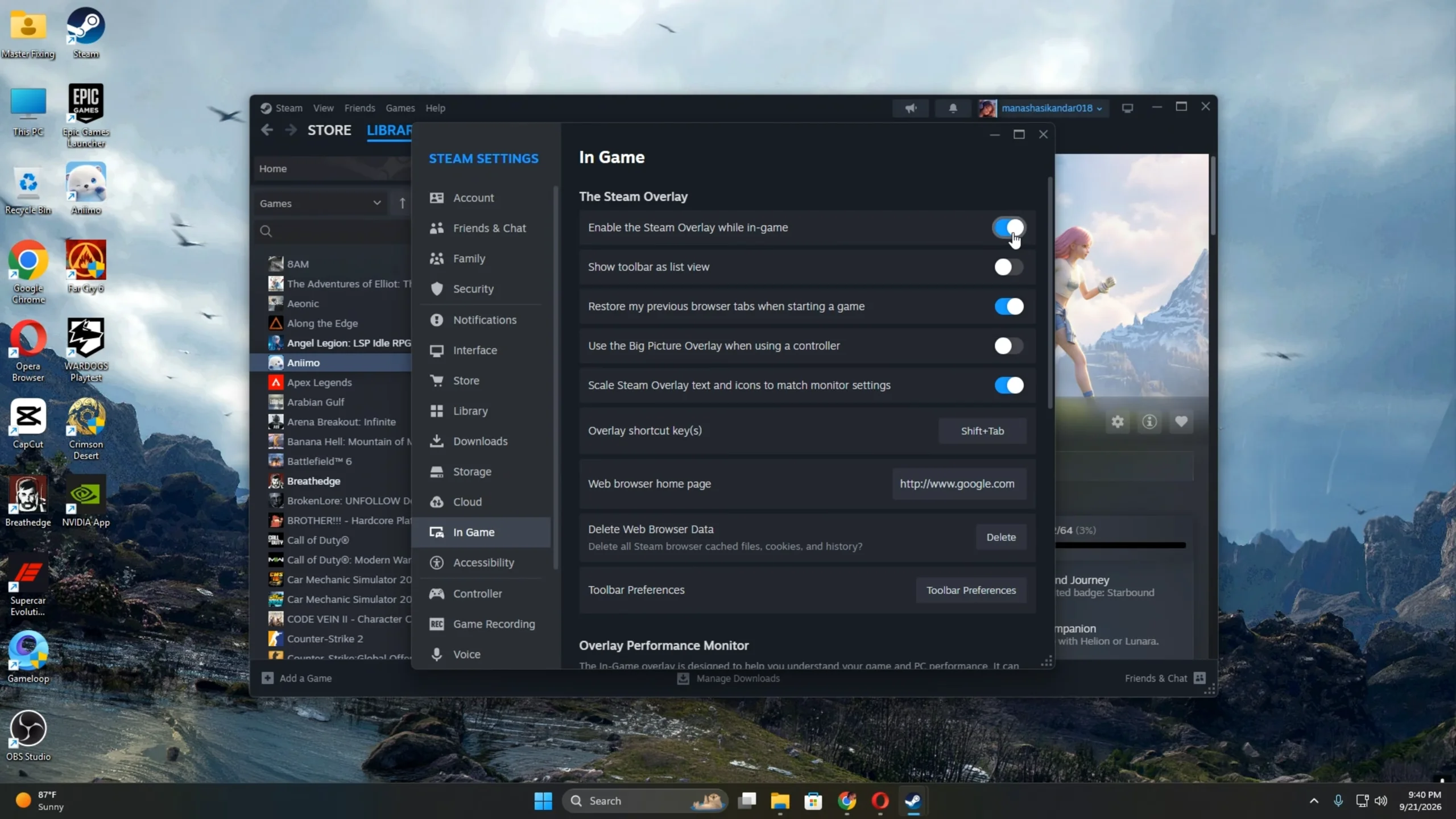Go forward with Steam forward arrow
Viewport: 1456px width, 819px height.
coord(291,130)
